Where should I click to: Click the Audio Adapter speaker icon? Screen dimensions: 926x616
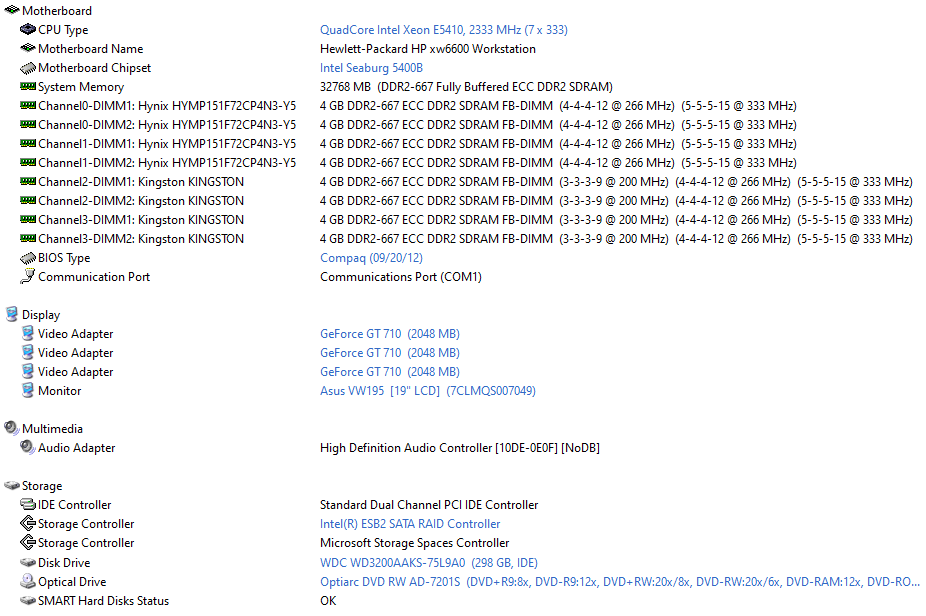point(28,447)
